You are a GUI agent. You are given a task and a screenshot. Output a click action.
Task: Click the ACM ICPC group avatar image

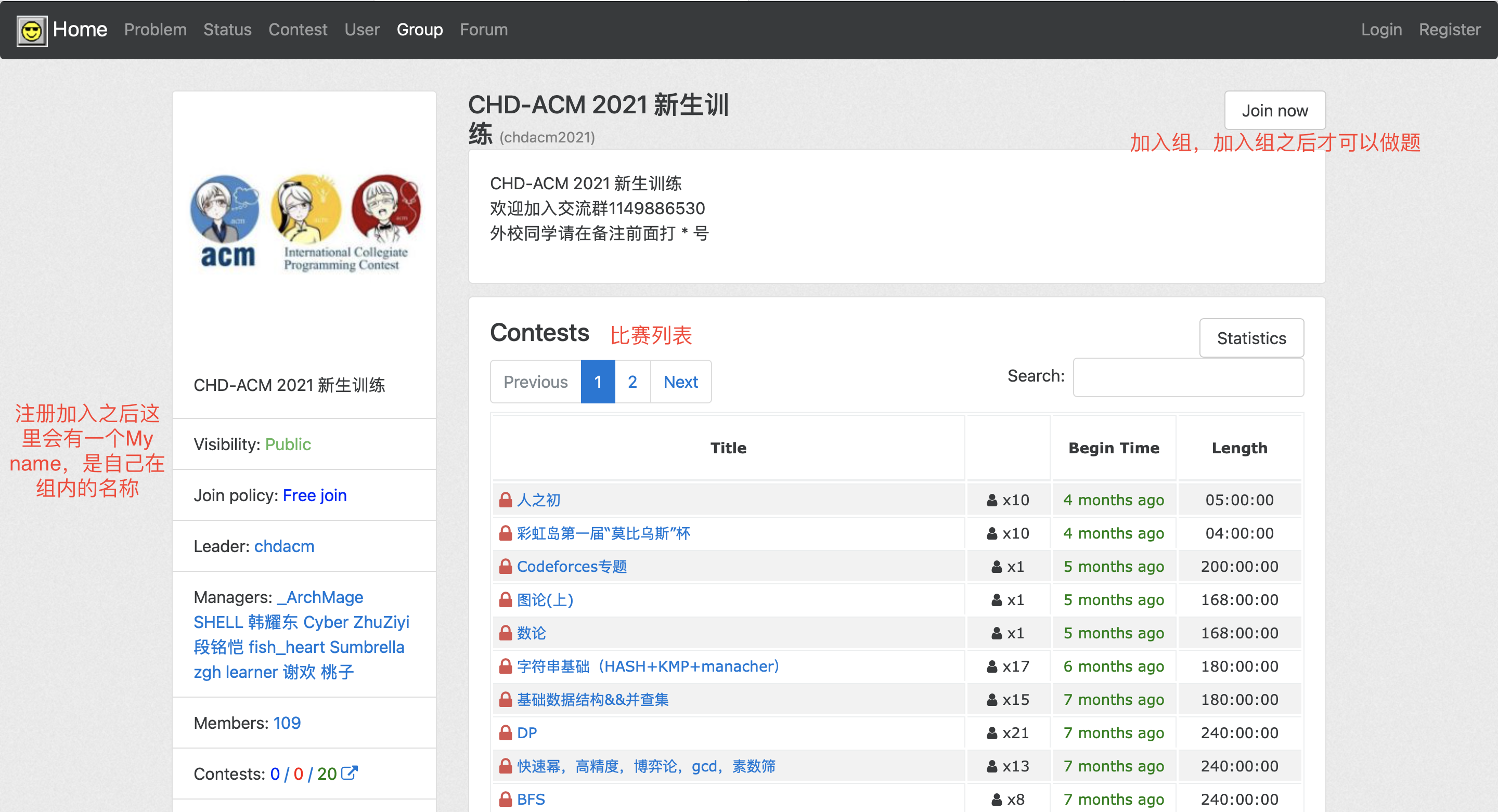click(x=305, y=223)
